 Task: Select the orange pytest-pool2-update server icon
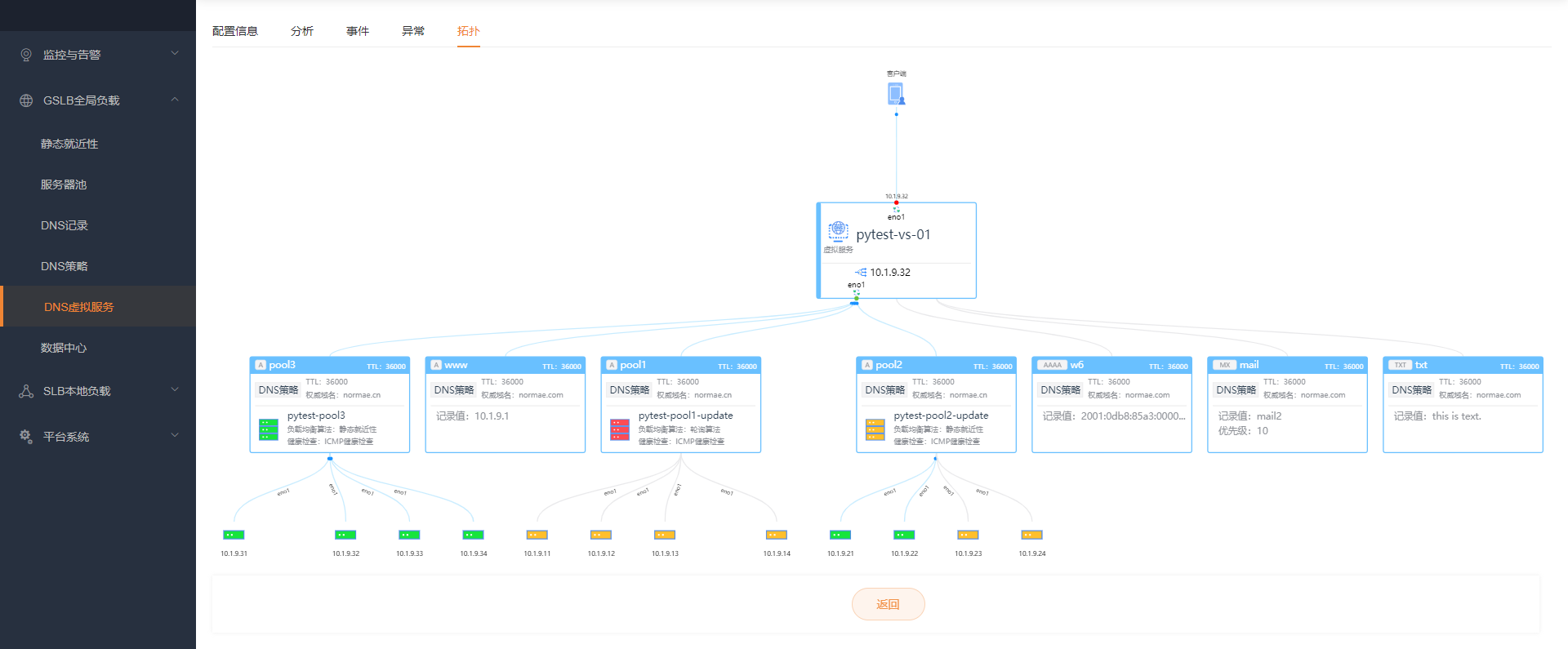pos(875,429)
